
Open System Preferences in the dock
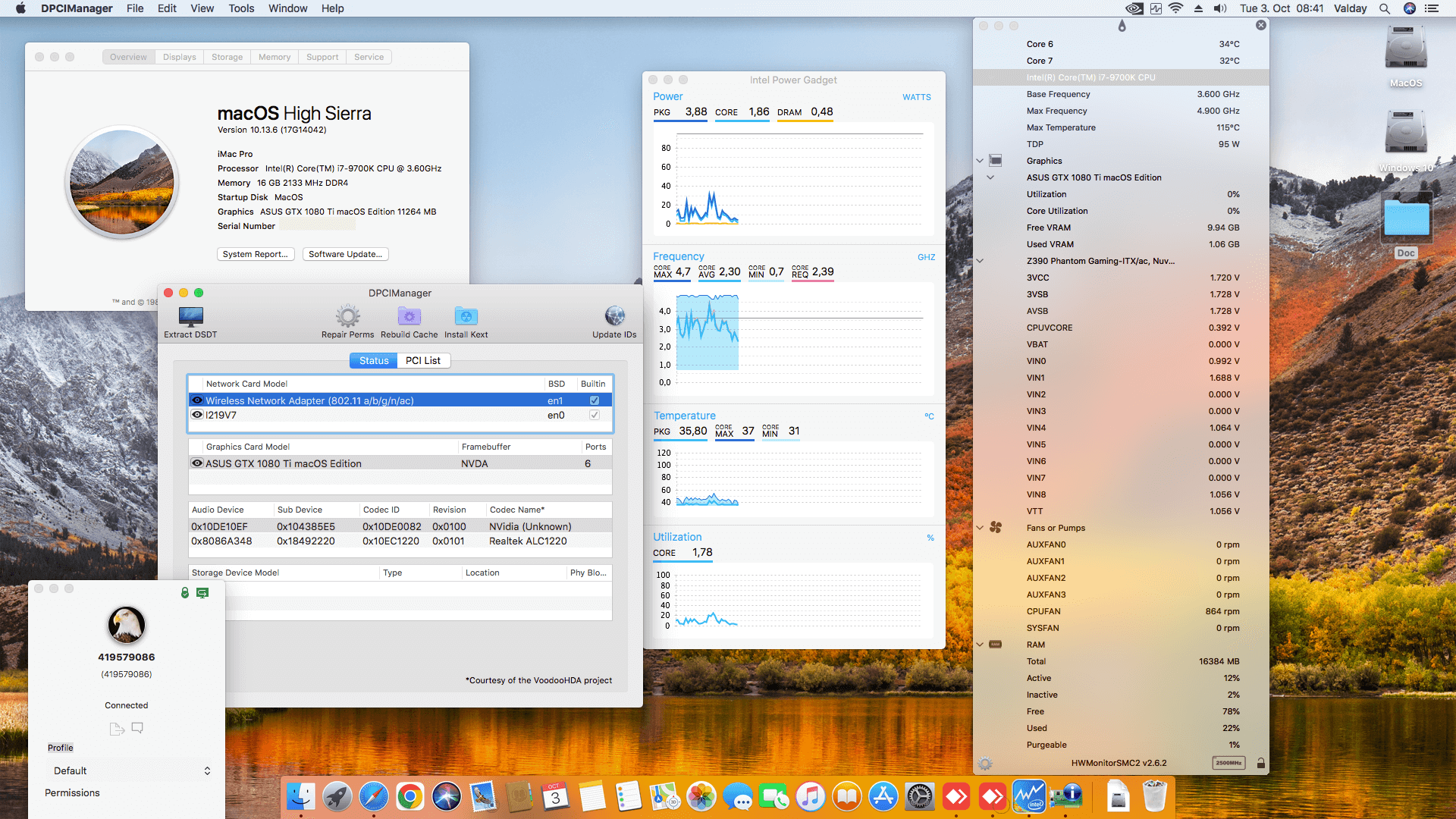click(x=920, y=796)
